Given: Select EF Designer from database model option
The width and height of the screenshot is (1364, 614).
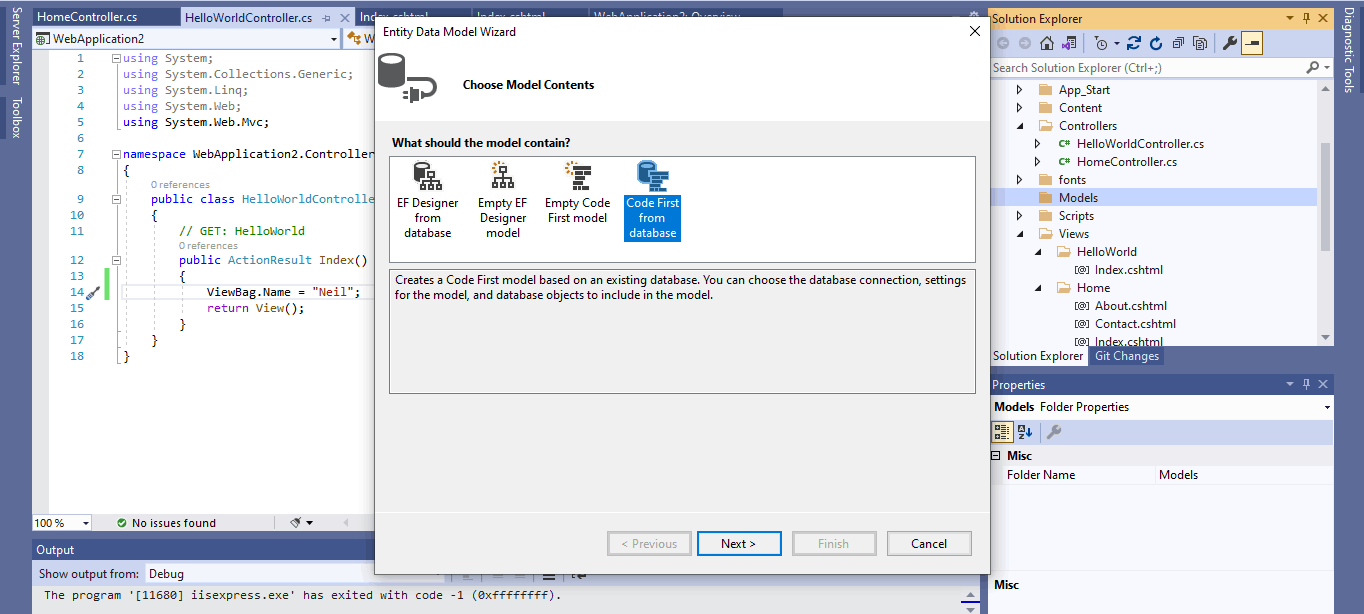Looking at the screenshot, I should pyautogui.click(x=428, y=201).
